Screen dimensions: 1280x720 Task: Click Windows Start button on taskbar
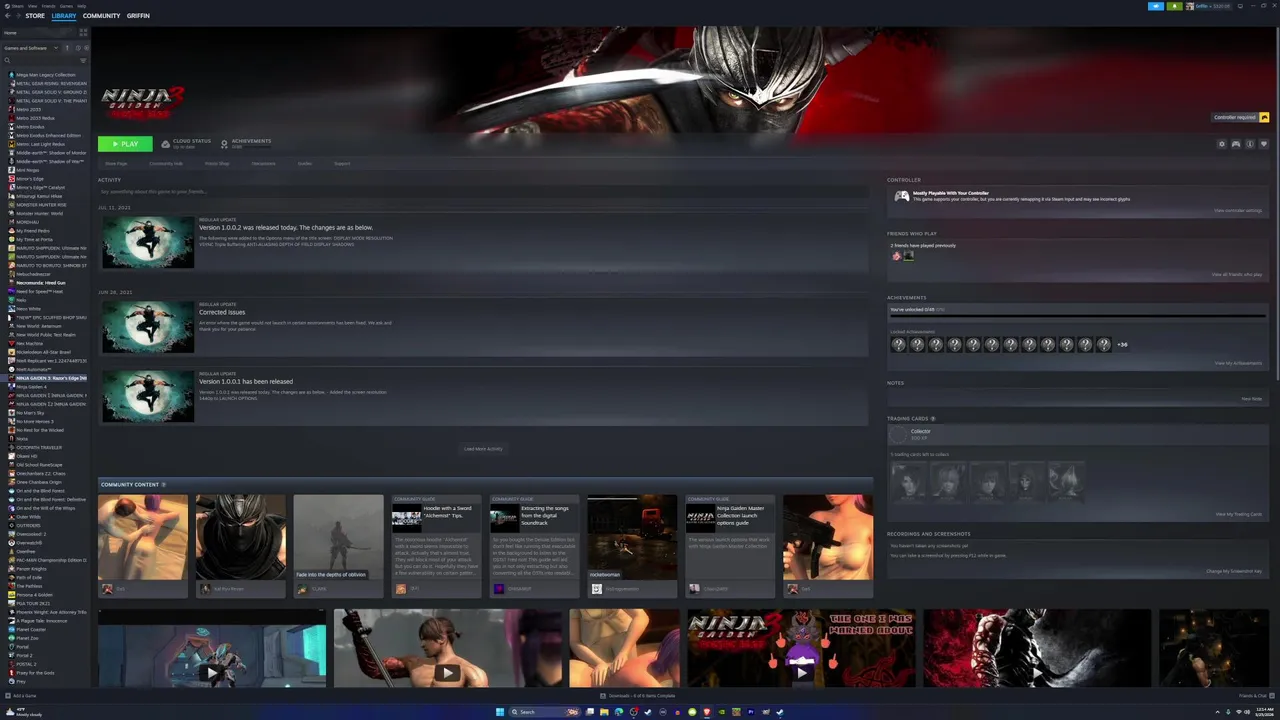pyautogui.click(x=500, y=712)
